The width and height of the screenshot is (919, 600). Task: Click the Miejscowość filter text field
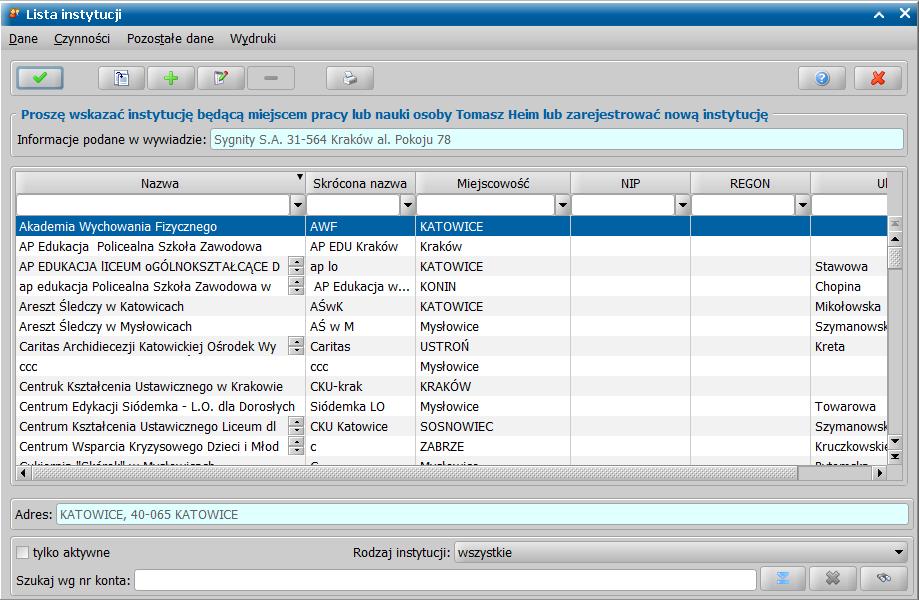[x=486, y=205]
